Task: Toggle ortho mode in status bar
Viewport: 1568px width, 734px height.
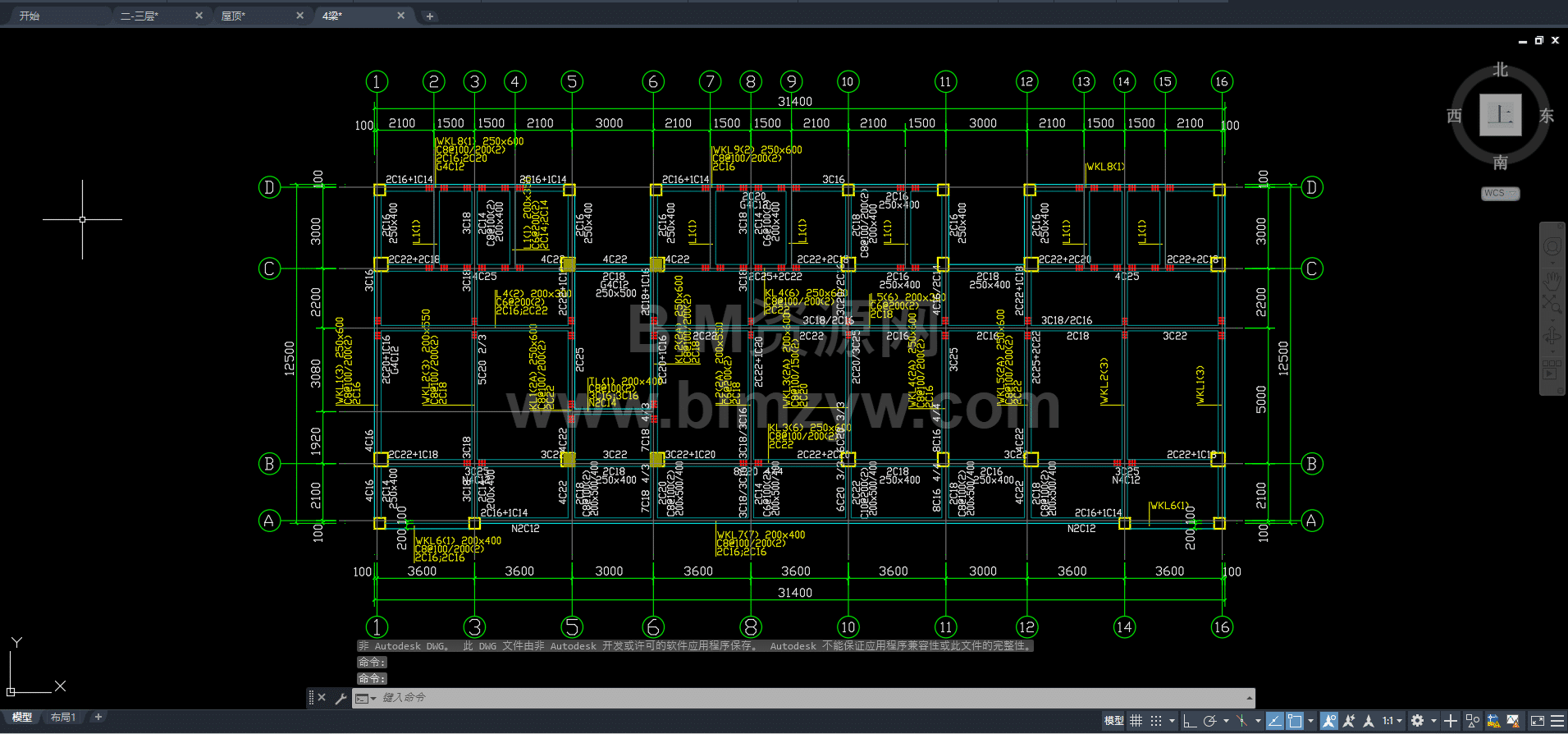Action: coord(1190,721)
